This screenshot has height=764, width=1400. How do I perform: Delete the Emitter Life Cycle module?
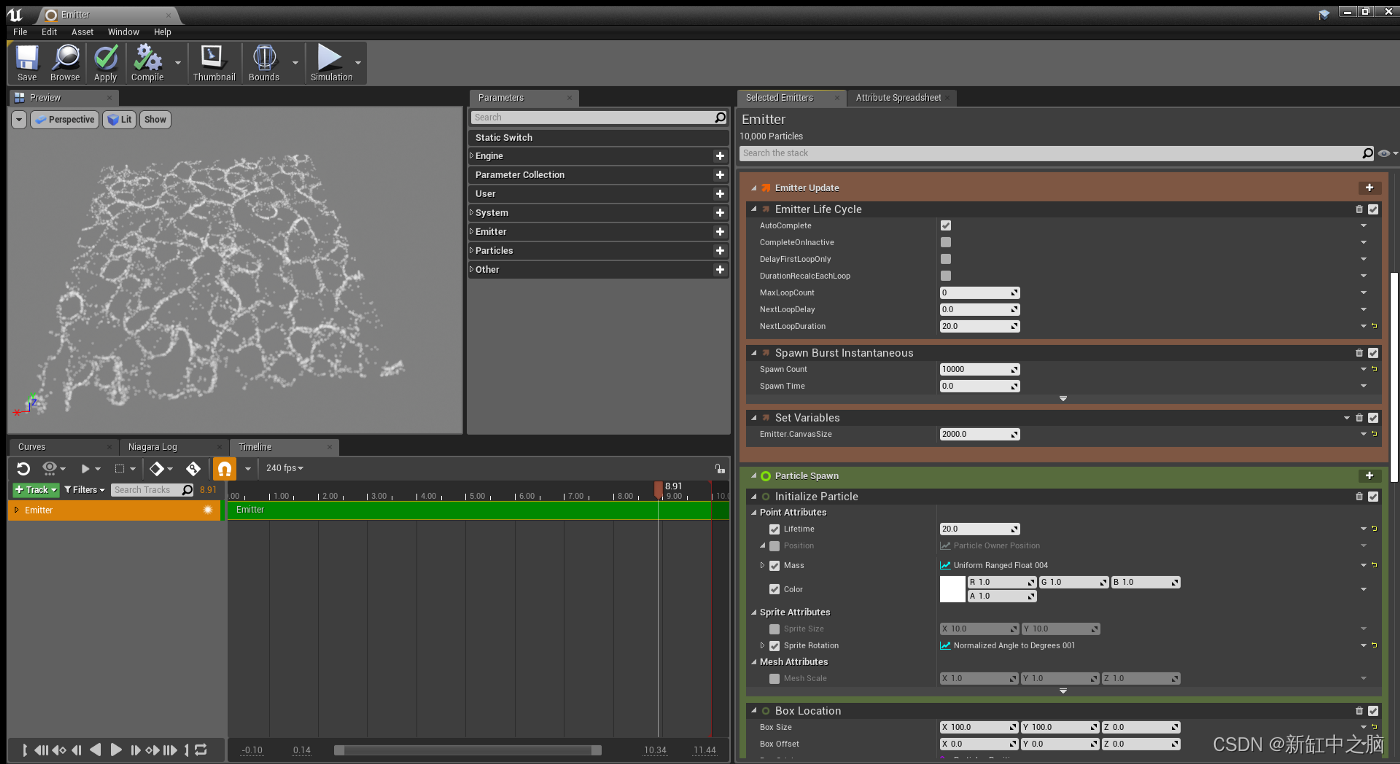(x=1359, y=209)
